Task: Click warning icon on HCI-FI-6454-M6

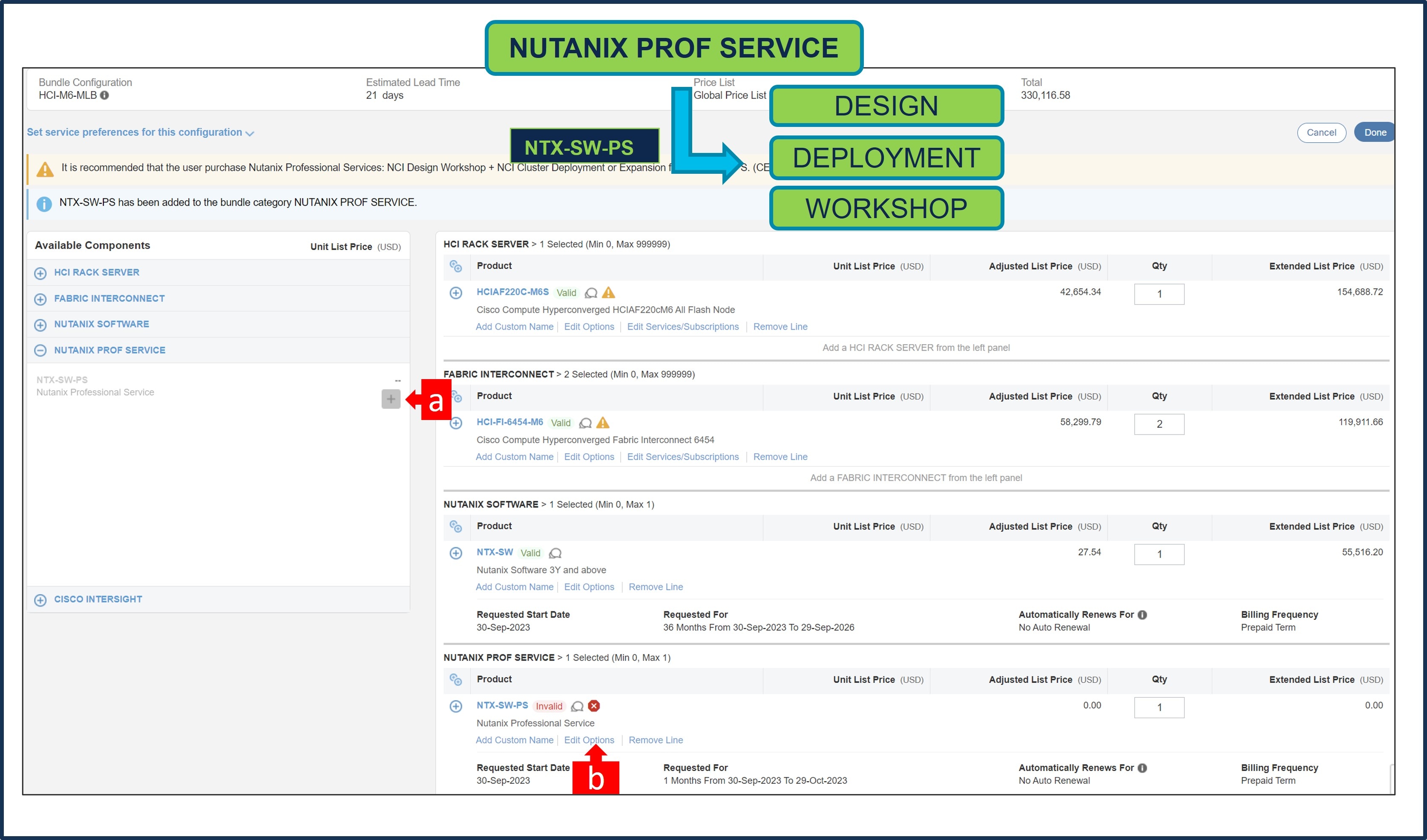Action: tap(603, 423)
